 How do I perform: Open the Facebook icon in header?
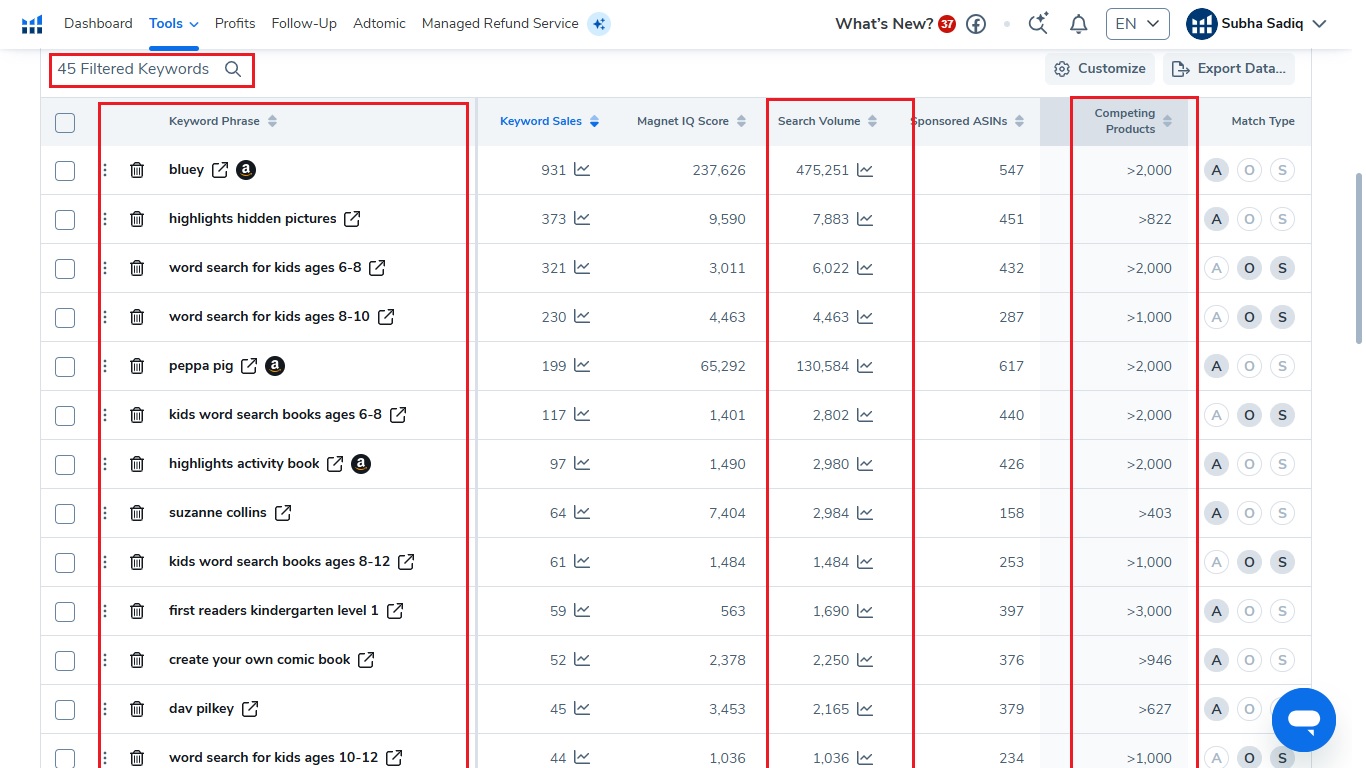point(976,24)
